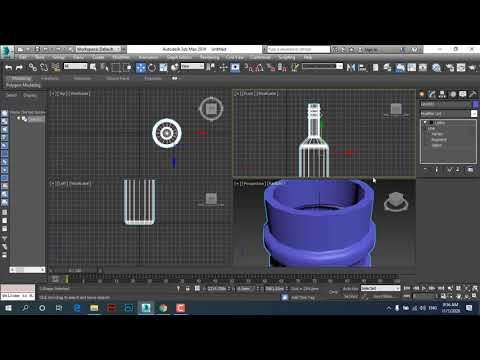Screen dimensions: 480x360
Task: Switch to Create command panel tab
Action: click(422, 94)
